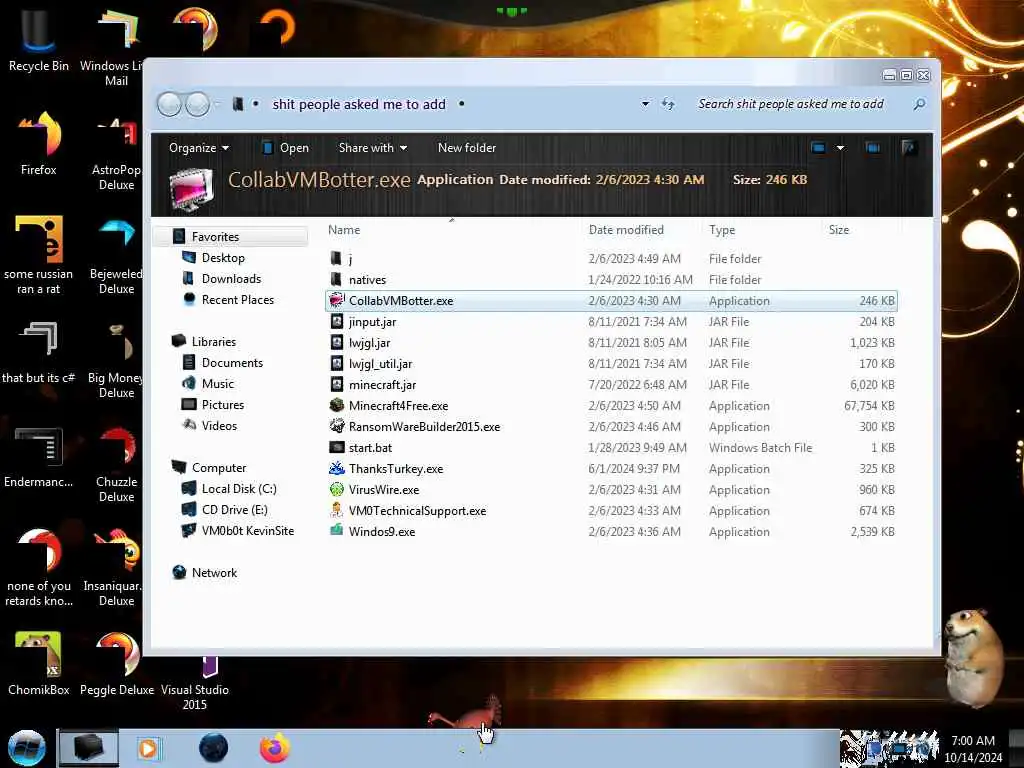Click the Back navigation button
The image size is (1024, 768).
[169, 104]
